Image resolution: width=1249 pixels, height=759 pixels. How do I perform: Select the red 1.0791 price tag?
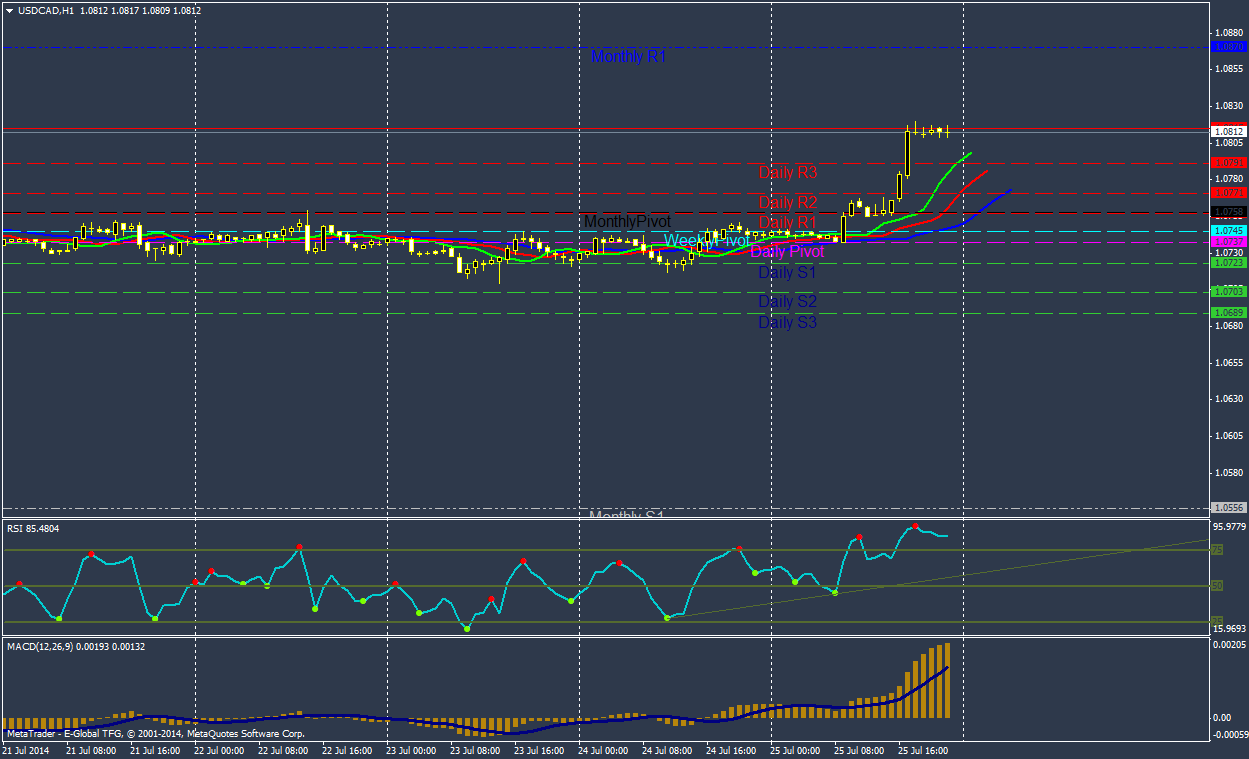click(1227, 162)
